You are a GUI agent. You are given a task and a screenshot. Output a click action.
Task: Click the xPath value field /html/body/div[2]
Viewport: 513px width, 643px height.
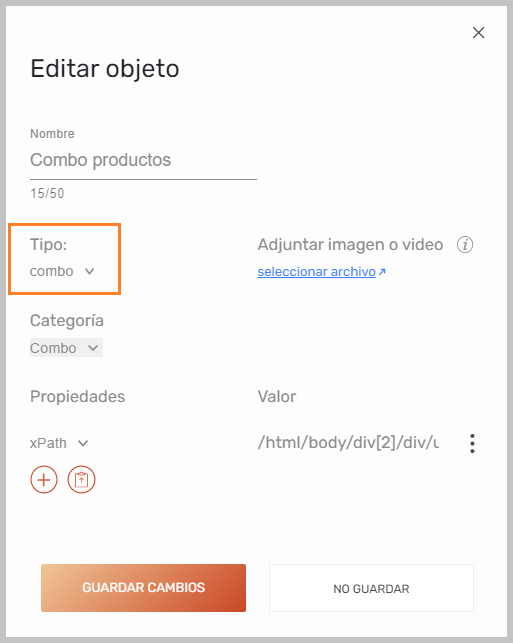[348, 442]
